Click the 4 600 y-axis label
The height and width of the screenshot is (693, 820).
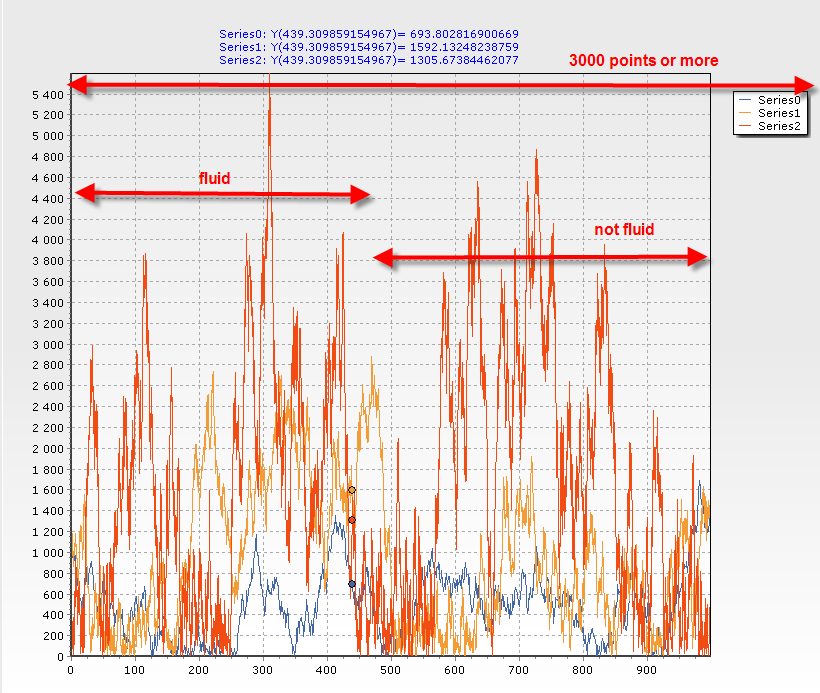tap(48, 178)
